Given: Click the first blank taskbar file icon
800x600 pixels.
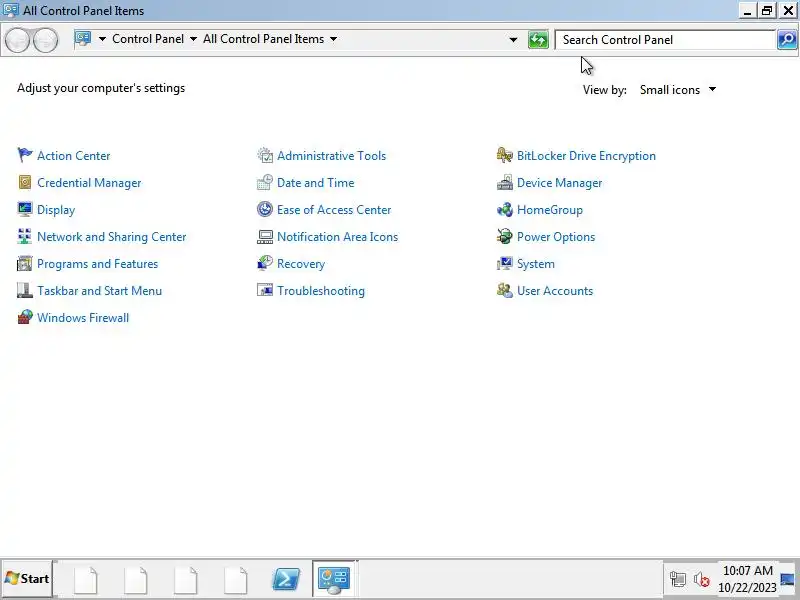Looking at the screenshot, I should click(x=86, y=579).
